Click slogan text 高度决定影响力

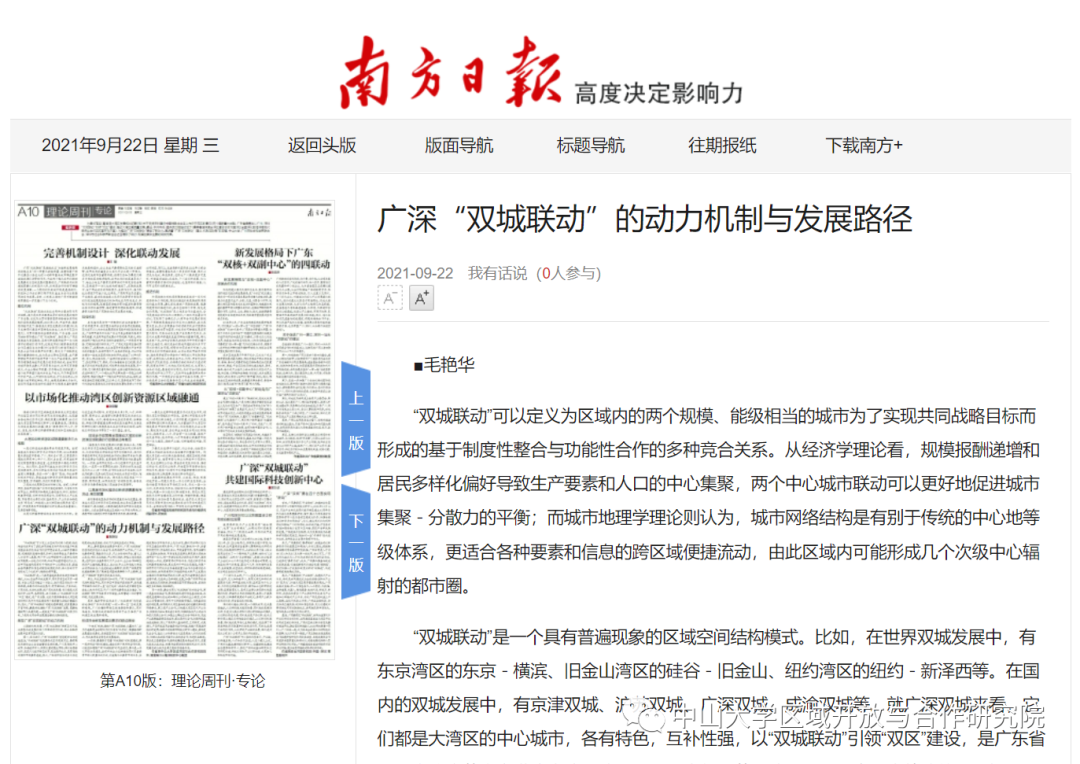coord(659,93)
